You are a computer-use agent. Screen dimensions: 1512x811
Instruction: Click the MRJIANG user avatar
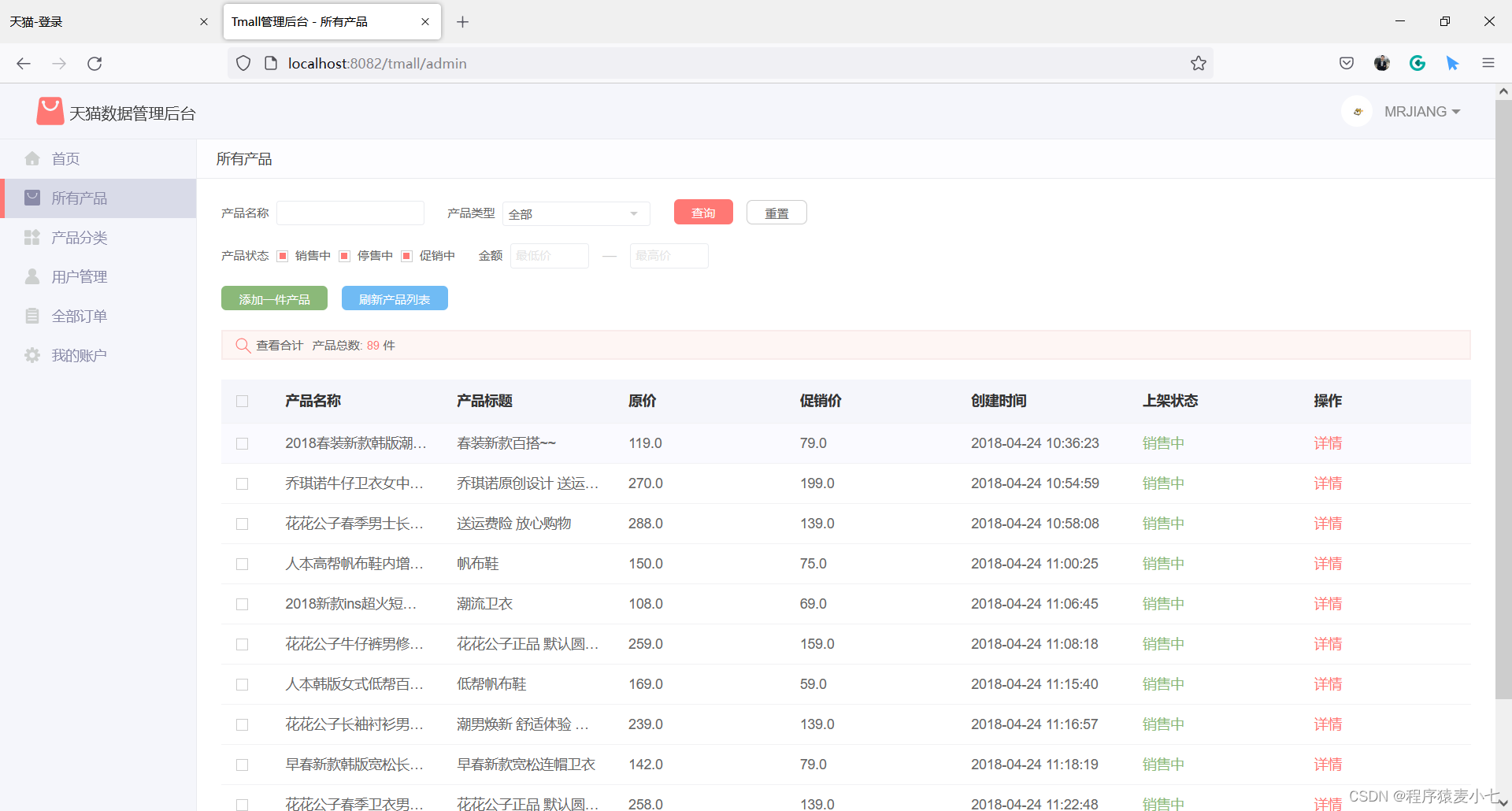(x=1357, y=112)
